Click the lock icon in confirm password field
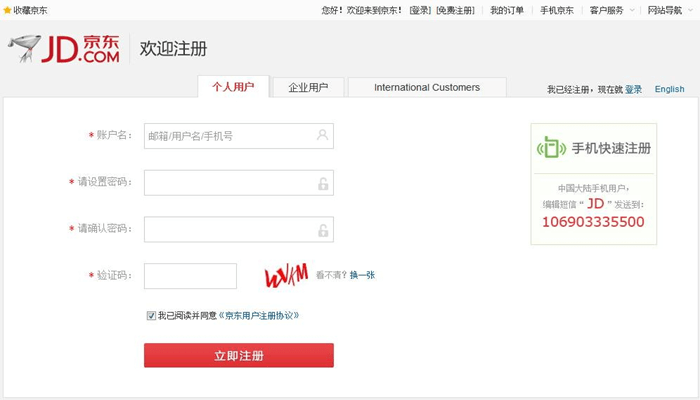The height and width of the screenshot is (400, 700). [x=322, y=230]
